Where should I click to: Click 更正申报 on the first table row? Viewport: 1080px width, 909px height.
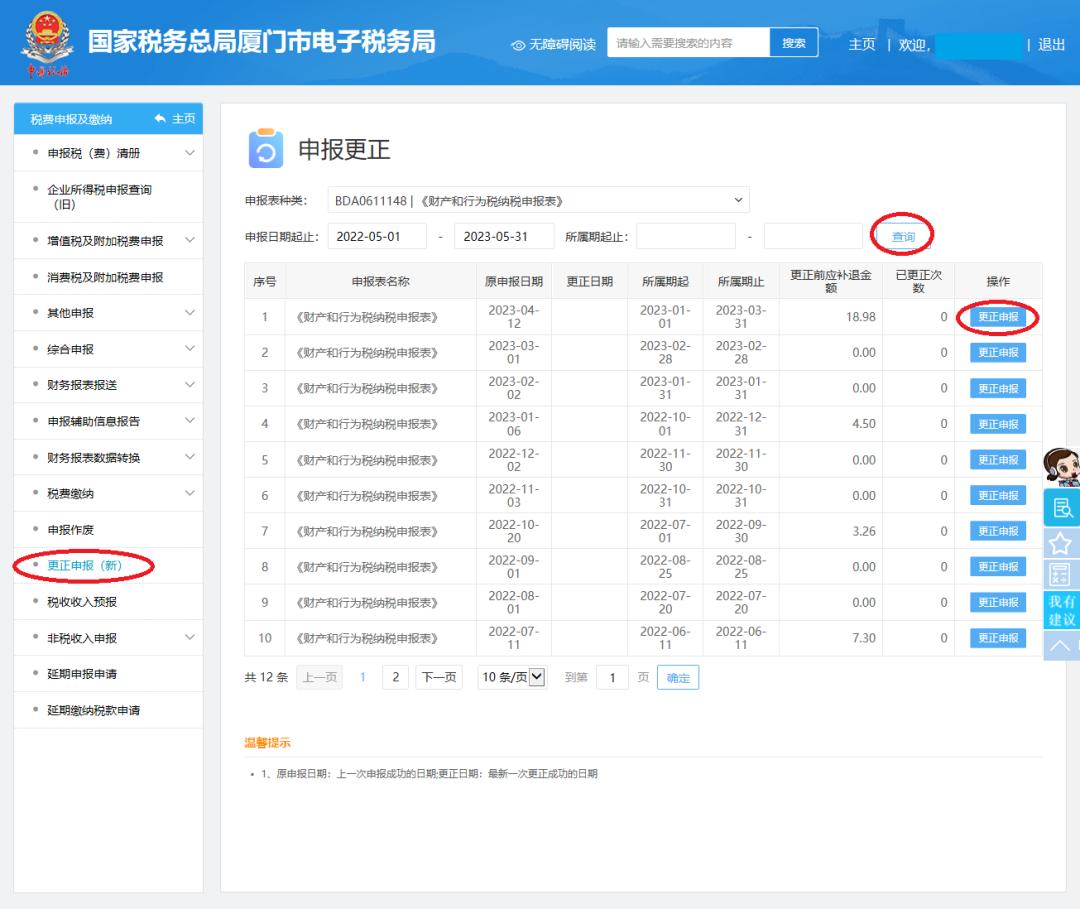click(996, 318)
